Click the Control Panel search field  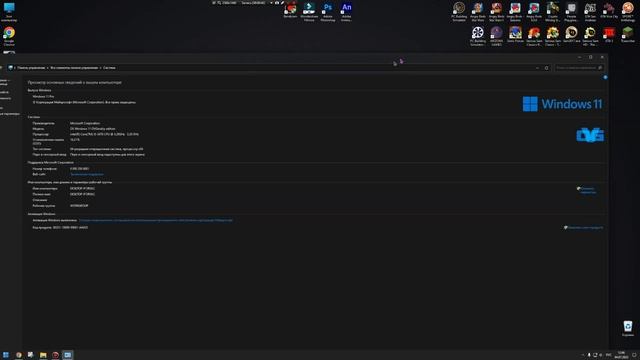579,68
